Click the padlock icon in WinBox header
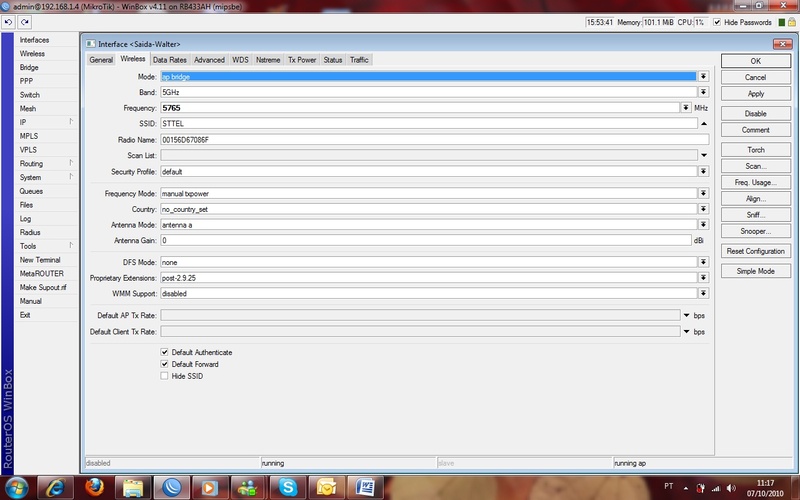 (791, 22)
